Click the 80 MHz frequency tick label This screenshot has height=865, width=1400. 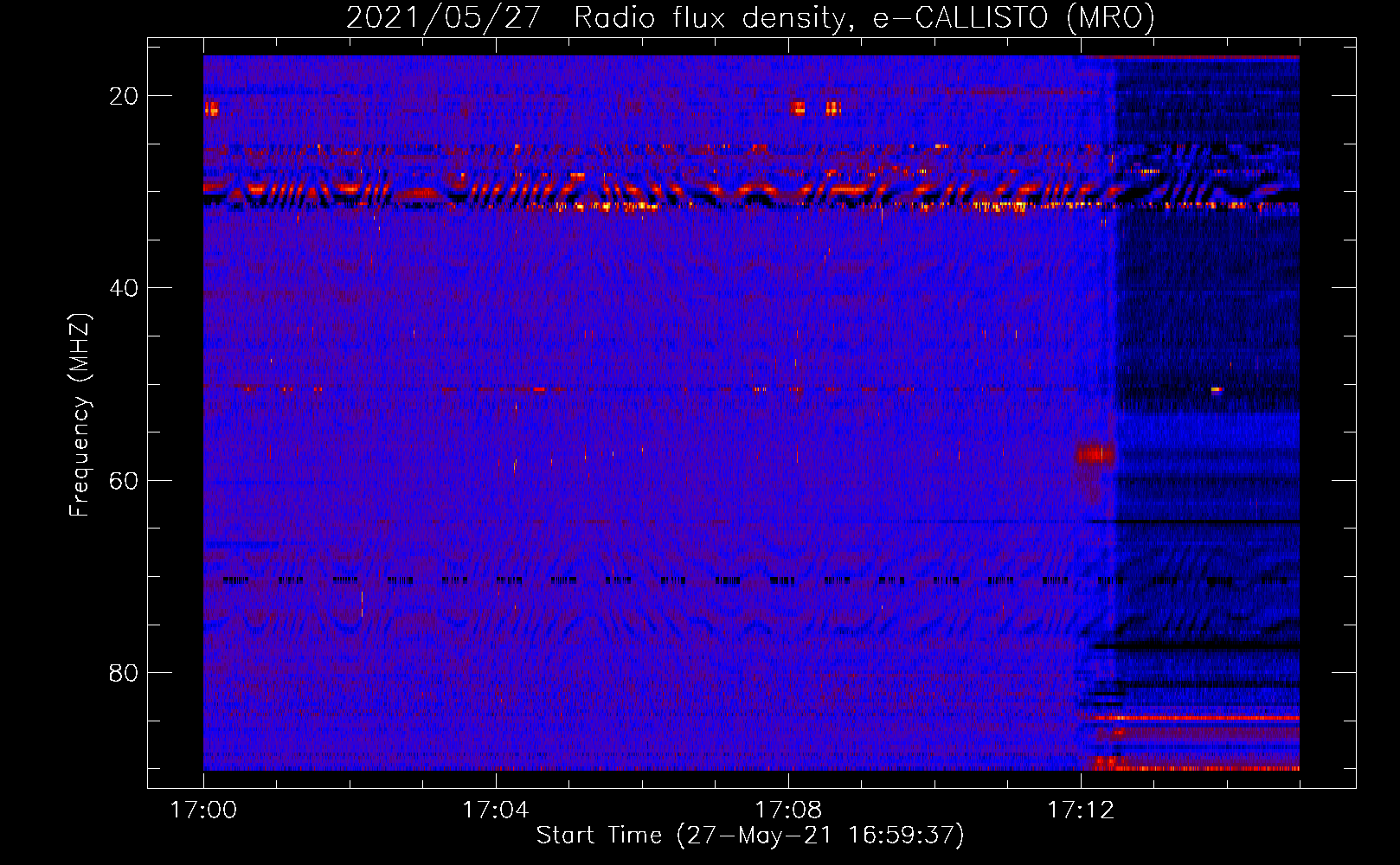[124, 673]
